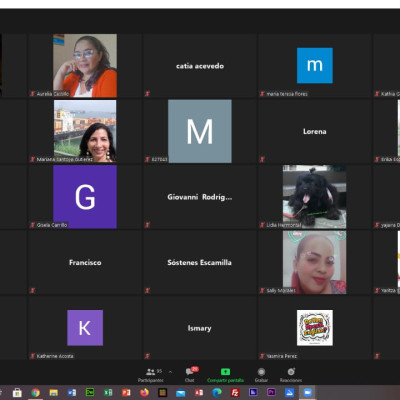This screenshot has height=400, width=400.
Task: Click the catia acevedo participant tile
Action: [x=200, y=65]
